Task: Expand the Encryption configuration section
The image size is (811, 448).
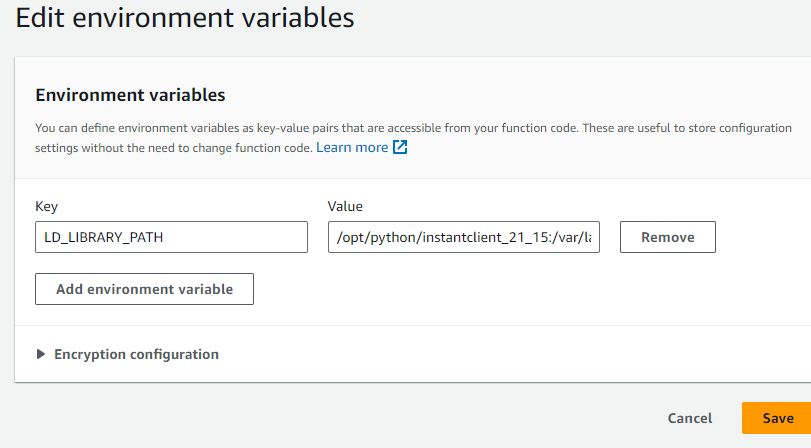Action: (128, 354)
